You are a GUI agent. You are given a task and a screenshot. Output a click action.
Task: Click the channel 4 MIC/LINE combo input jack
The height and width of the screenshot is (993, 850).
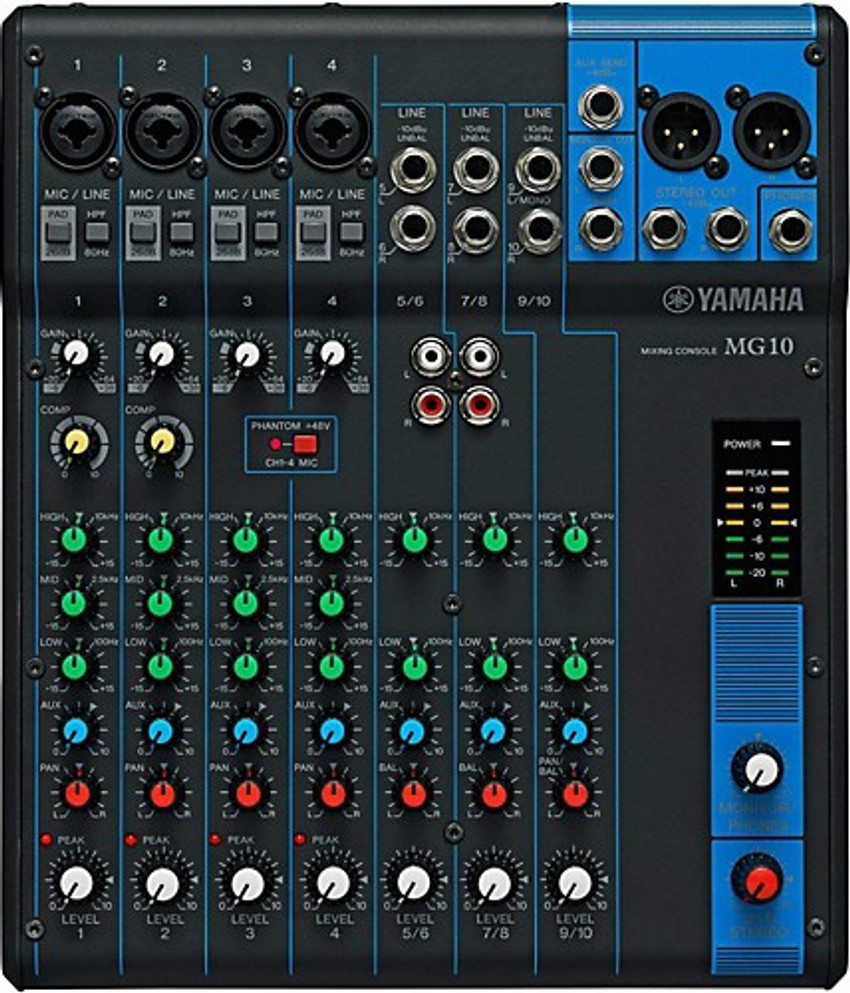pos(332,132)
